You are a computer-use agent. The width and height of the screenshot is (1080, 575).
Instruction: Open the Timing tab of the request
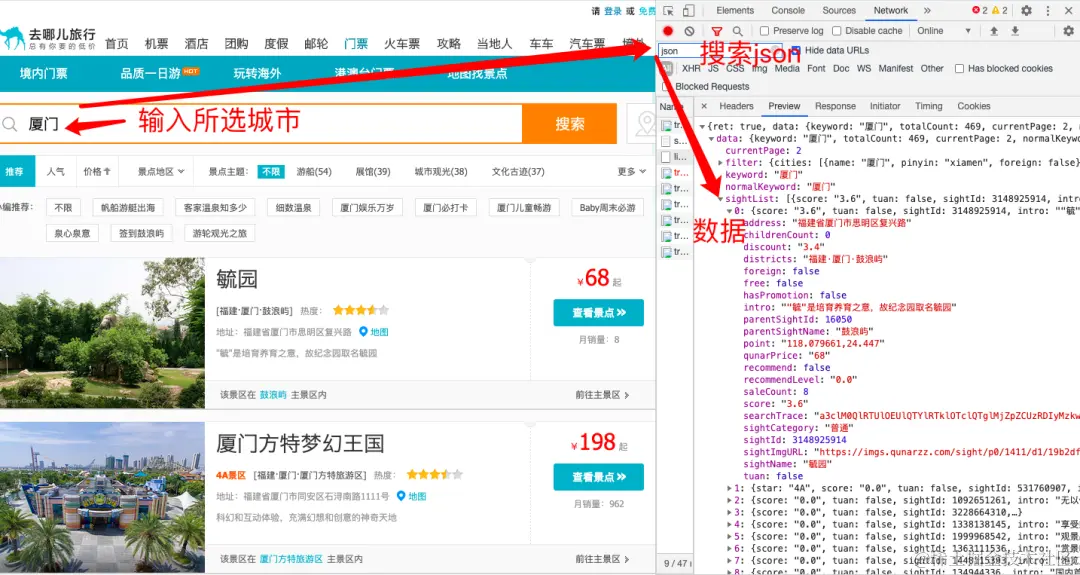[x=928, y=106]
